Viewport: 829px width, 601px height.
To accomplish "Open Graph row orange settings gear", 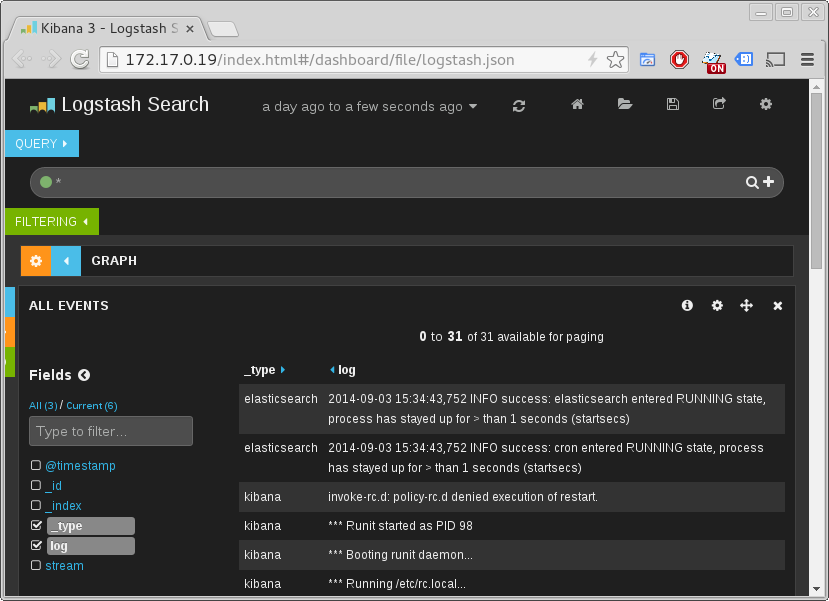I will [36, 261].
